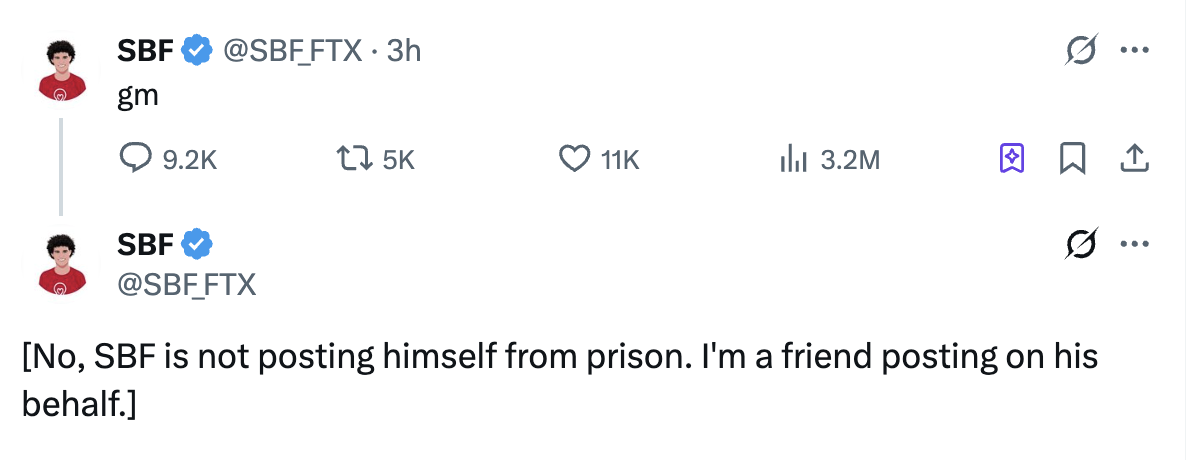The height and width of the screenshot is (460, 1186).
Task: Open more options for the reply post
Action: 1131,243
